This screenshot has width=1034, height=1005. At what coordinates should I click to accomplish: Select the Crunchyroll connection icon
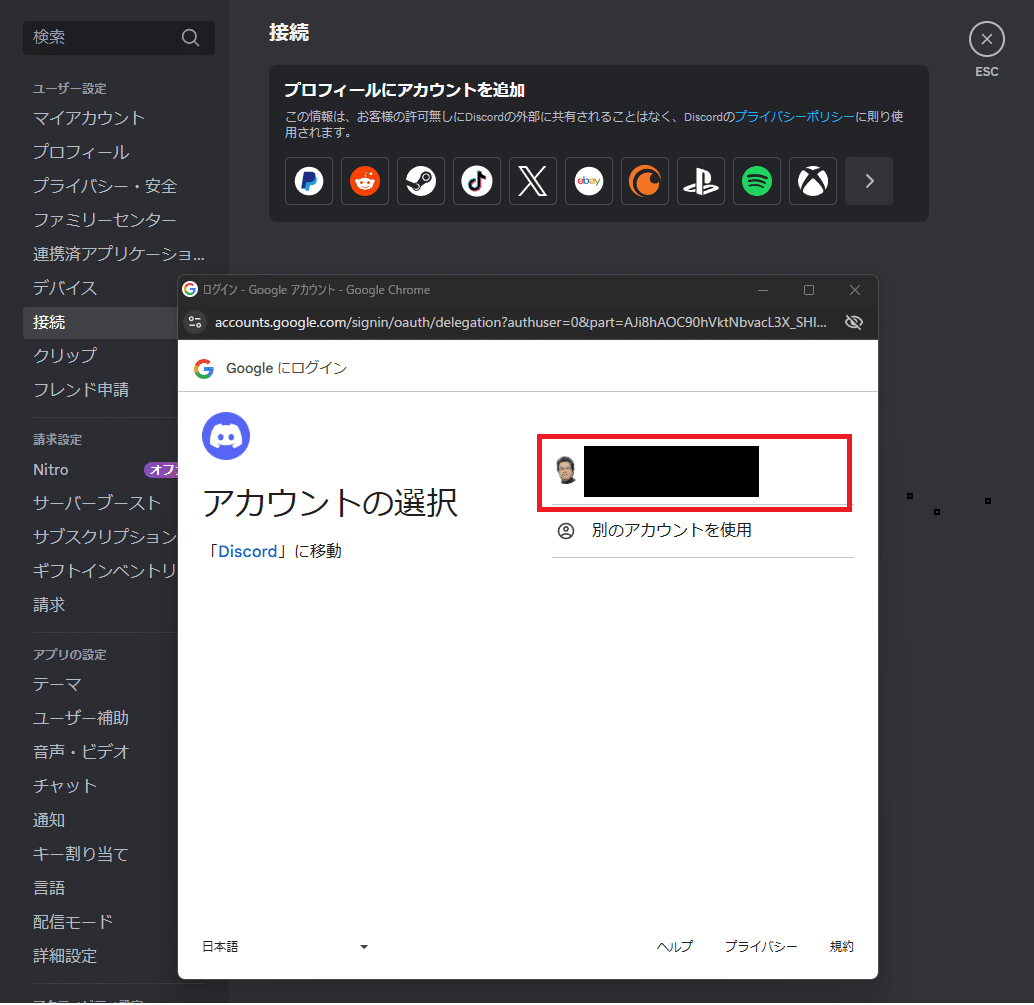(x=645, y=181)
